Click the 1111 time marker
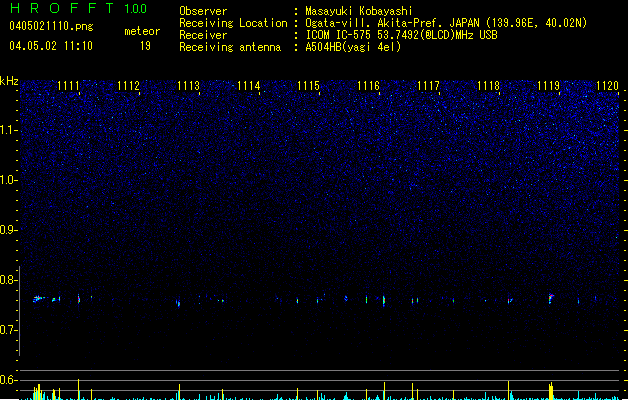 pos(68,86)
